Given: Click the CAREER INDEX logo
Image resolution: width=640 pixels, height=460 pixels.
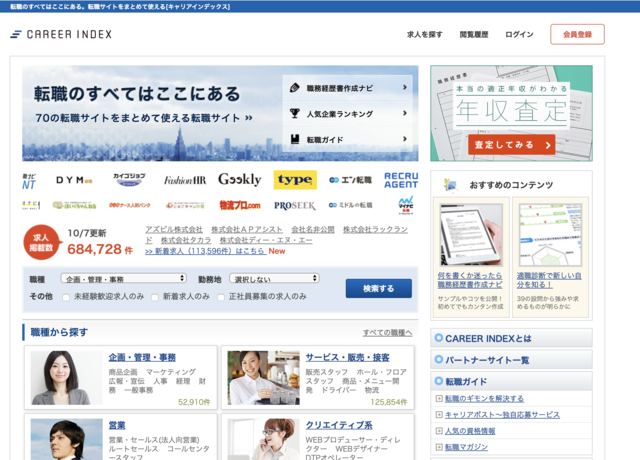Looking at the screenshot, I should click(61, 34).
